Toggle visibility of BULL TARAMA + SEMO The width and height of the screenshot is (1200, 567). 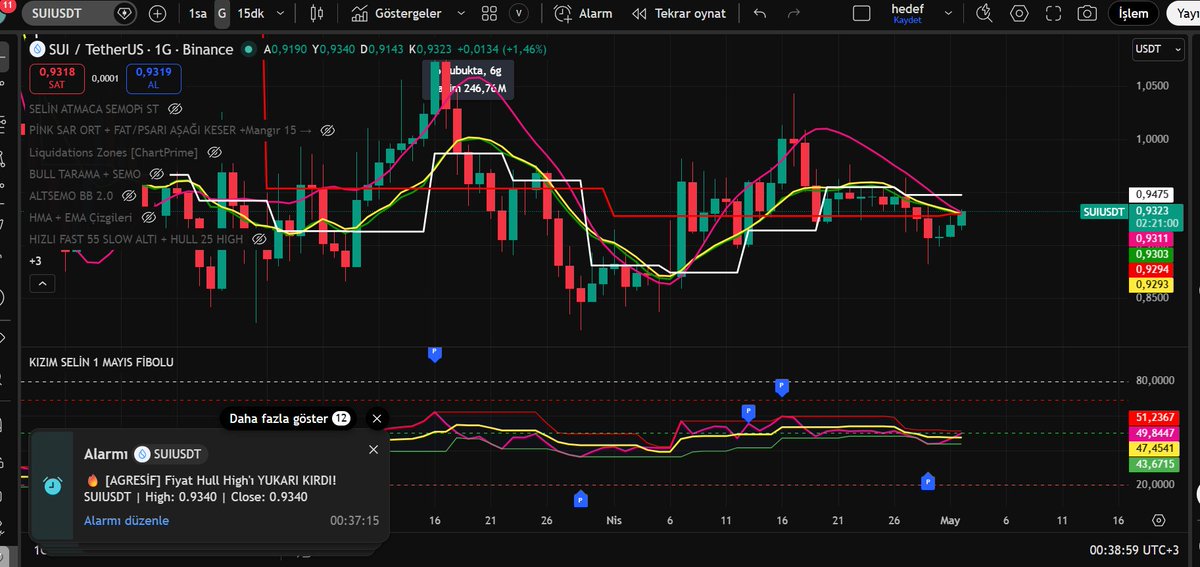(x=156, y=174)
